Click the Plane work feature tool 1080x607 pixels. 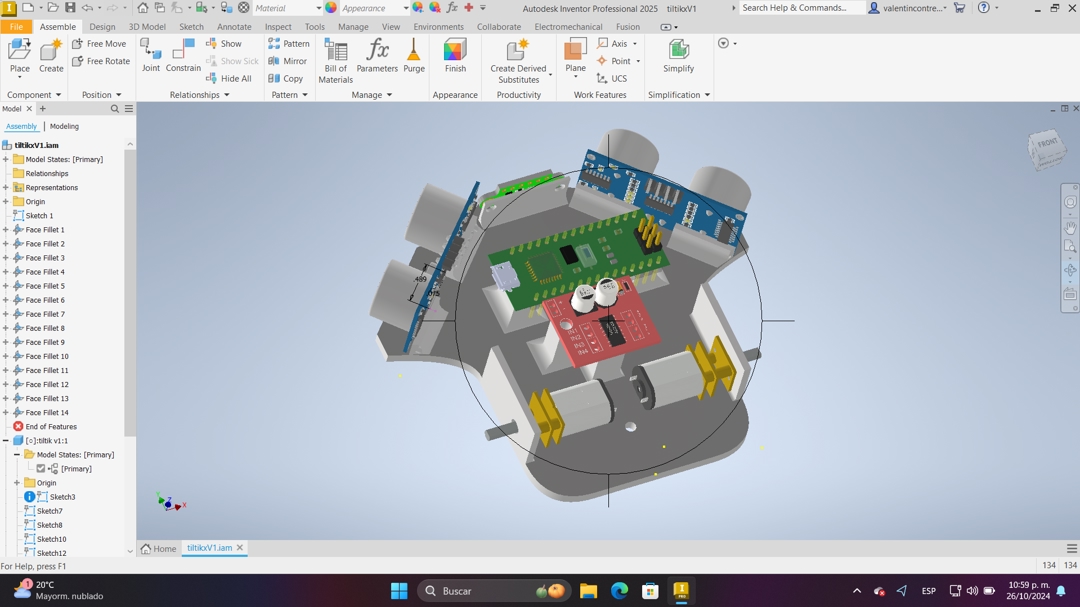pos(575,55)
